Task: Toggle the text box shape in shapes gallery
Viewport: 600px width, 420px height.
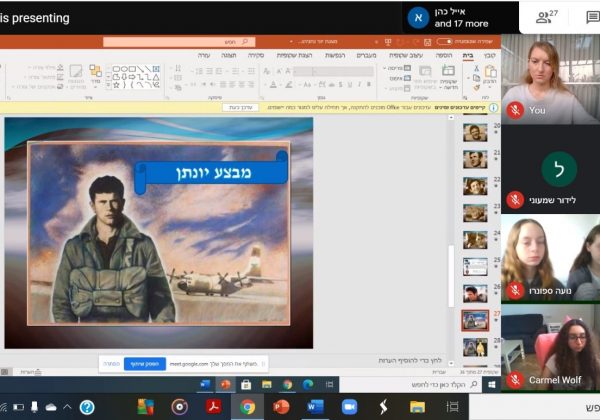Action: click(156, 69)
